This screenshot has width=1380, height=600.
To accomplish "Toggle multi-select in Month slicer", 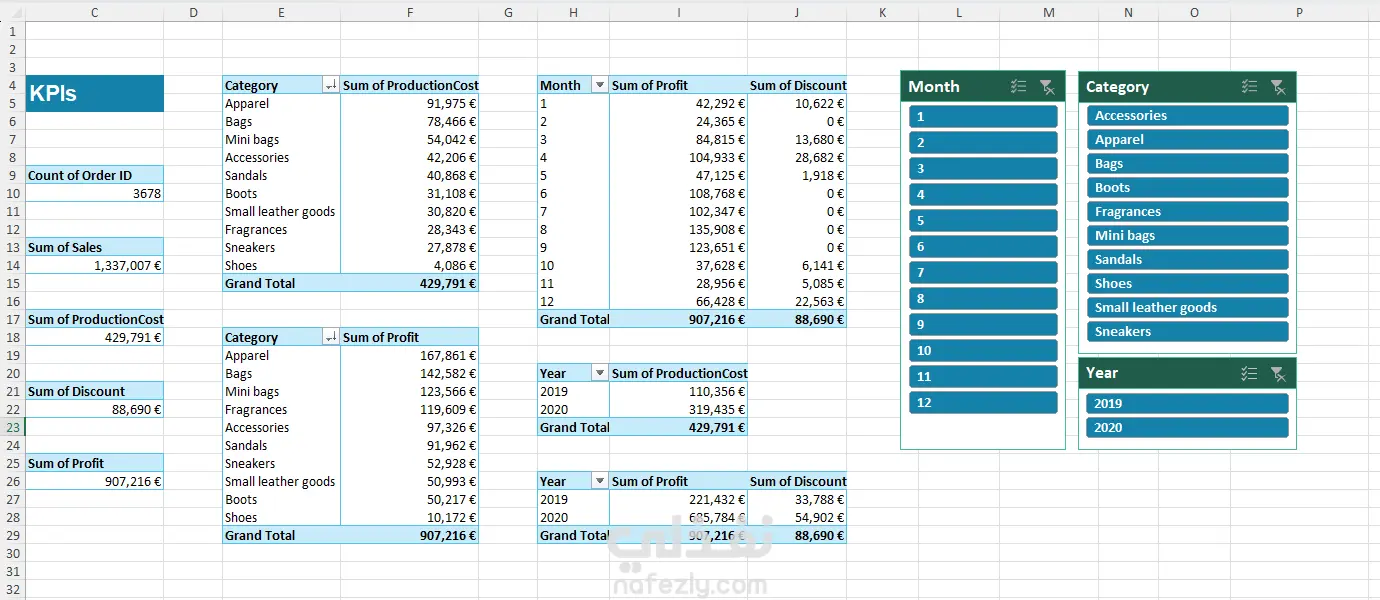I will [x=1018, y=87].
